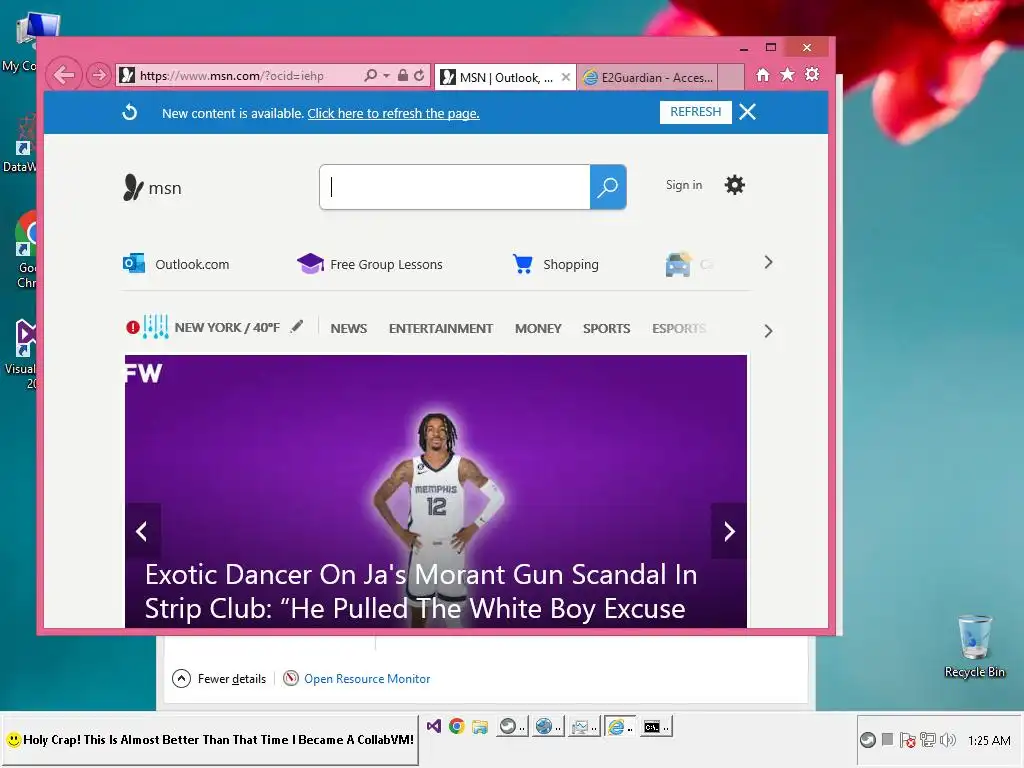Open the browser Tools gear icon
1024x768 pixels.
[x=812, y=74]
